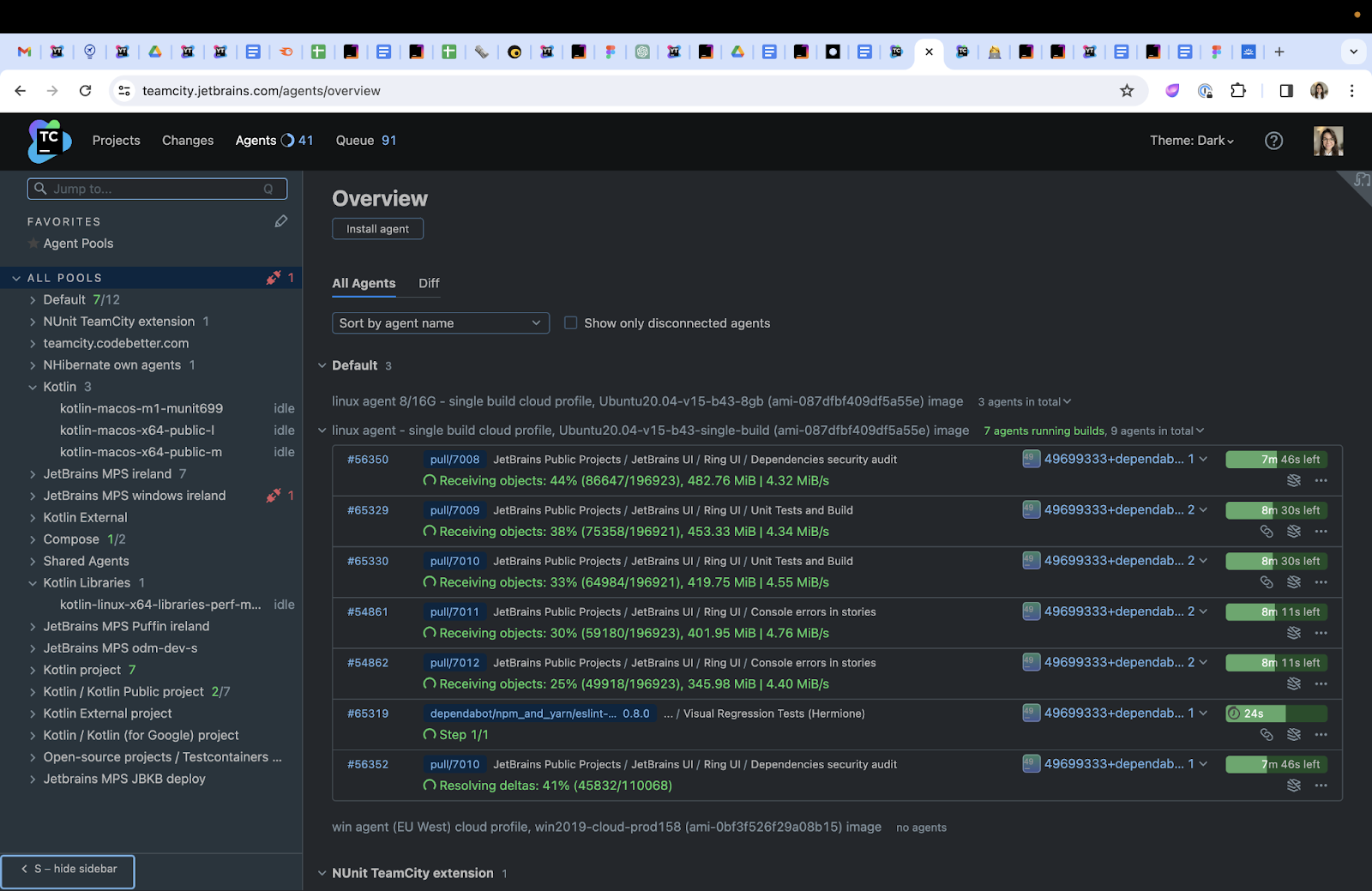Click disconnected icon next to JetBrains MPS windows ireland
The width and height of the screenshot is (1372, 891).
(274, 496)
